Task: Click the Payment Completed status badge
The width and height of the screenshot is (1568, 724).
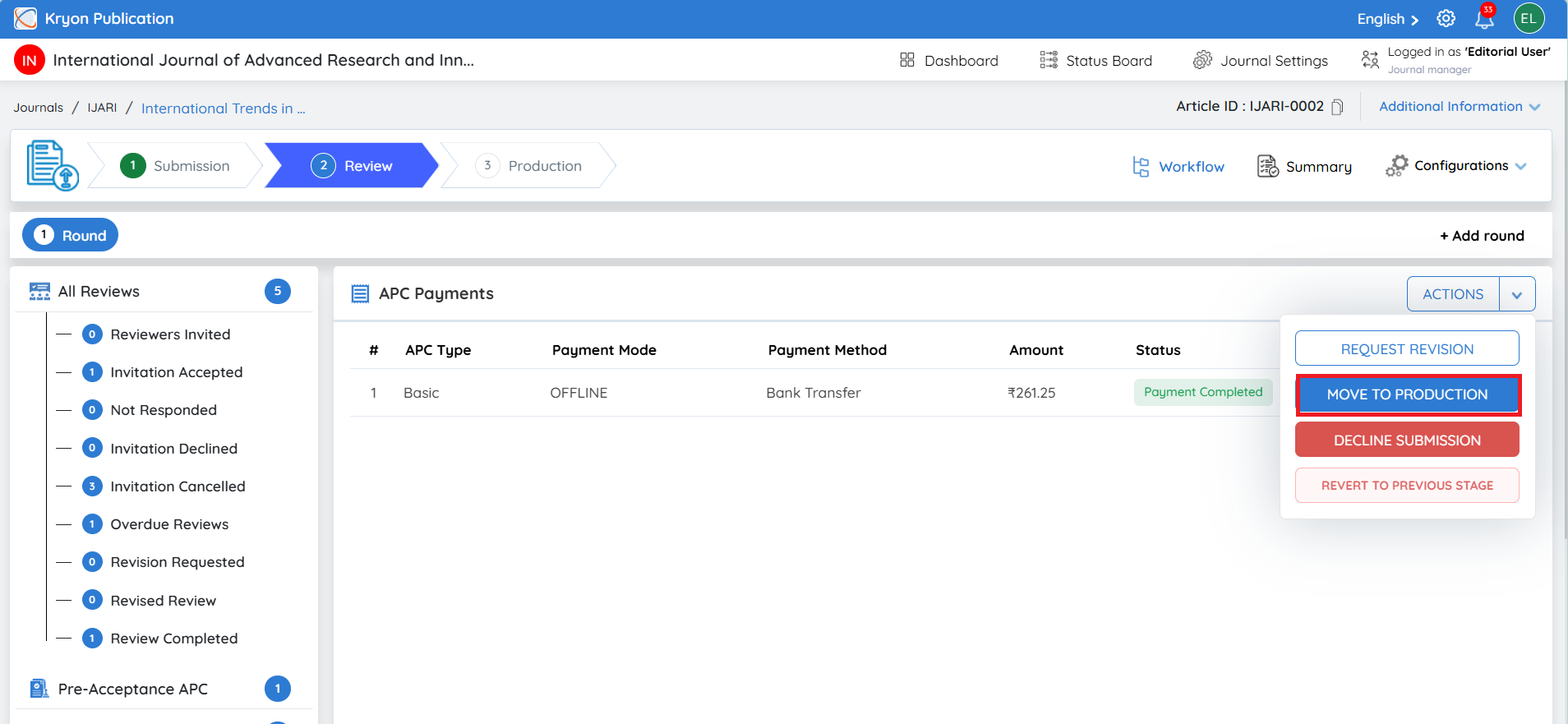Action: coord(1203,392)
